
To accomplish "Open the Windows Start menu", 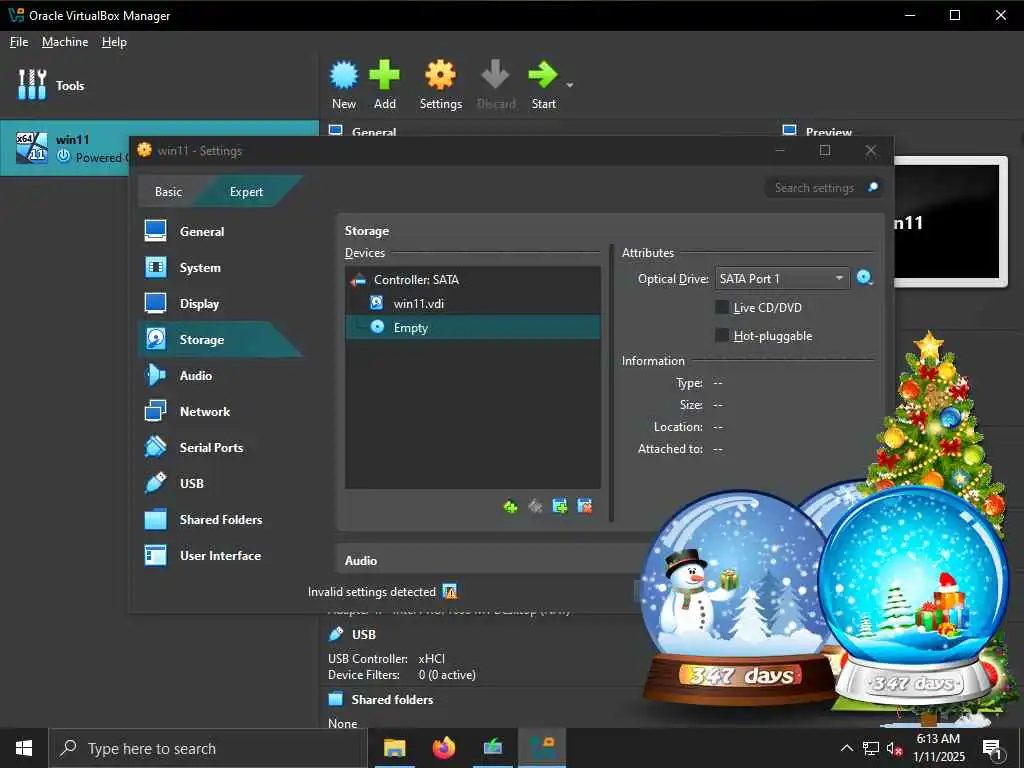I will tap(24, 748).
